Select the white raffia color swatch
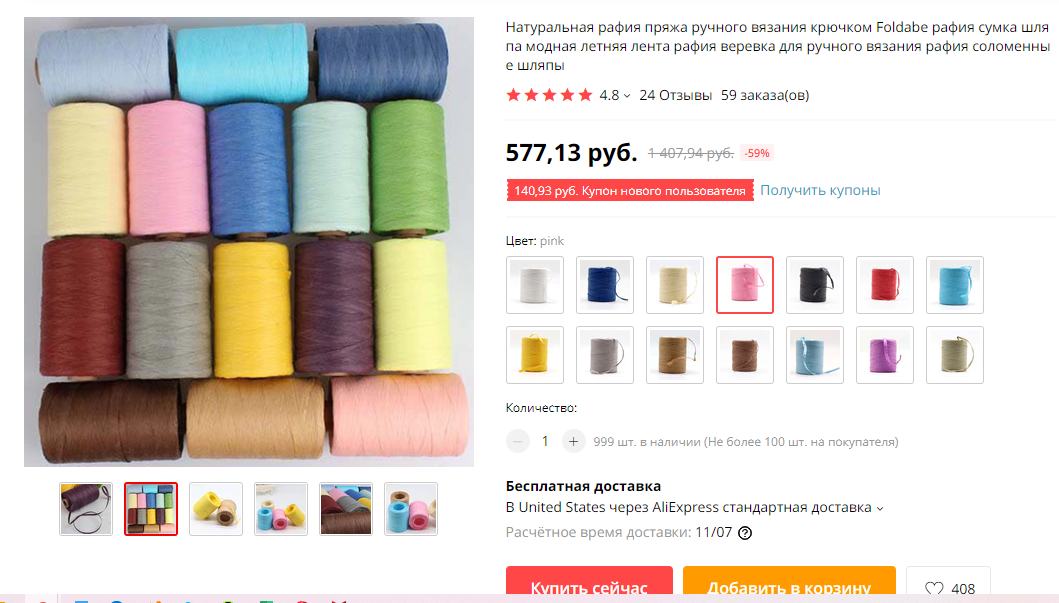 click(x=535, y=285)
